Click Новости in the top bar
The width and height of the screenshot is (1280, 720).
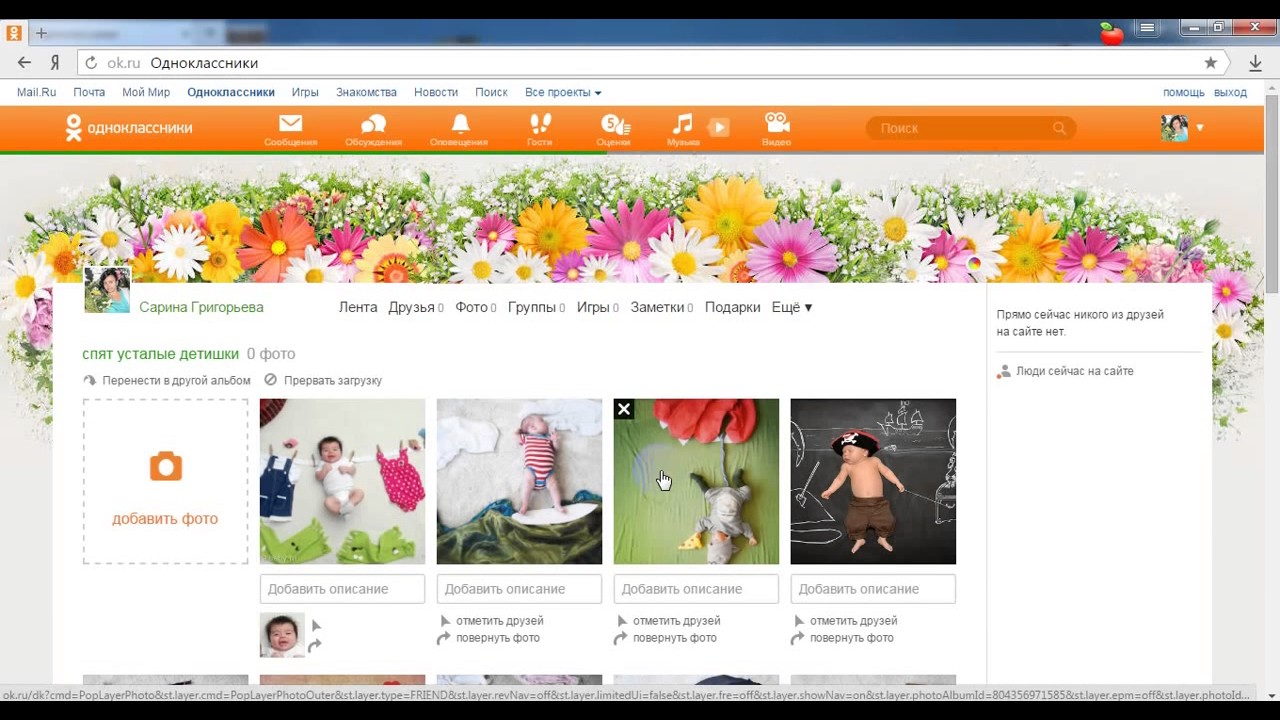coord(436,92)
